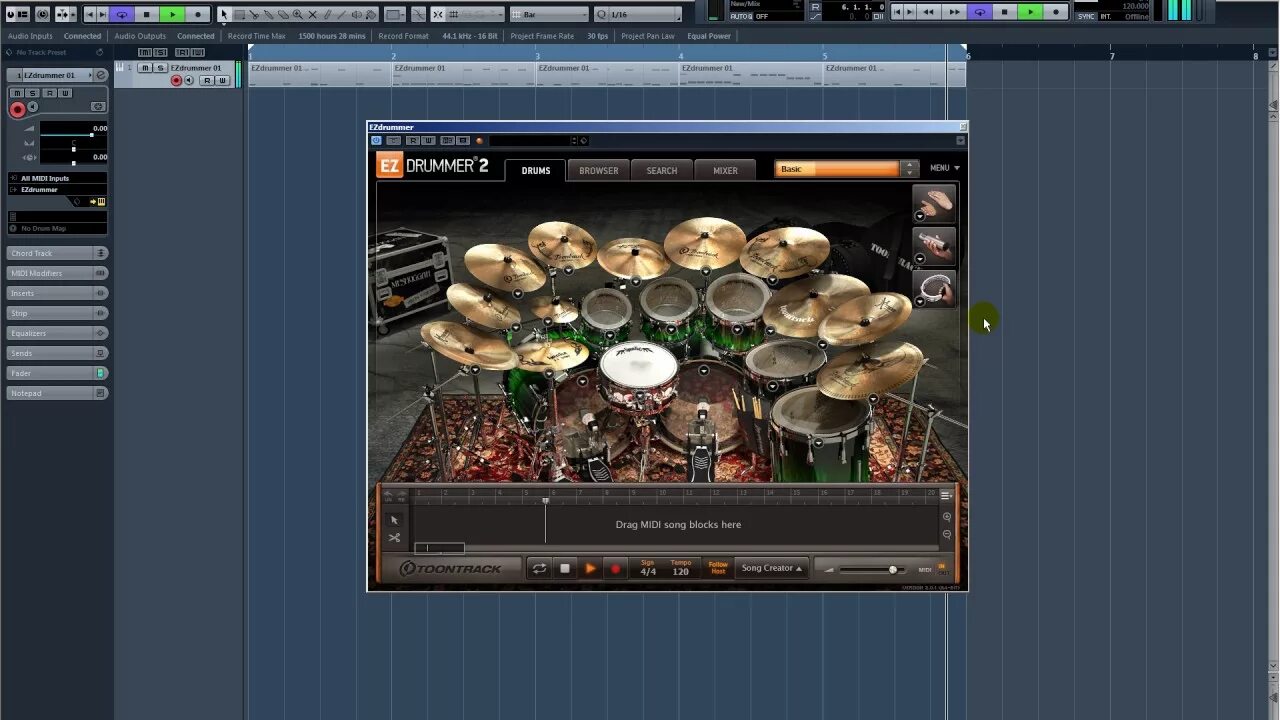Toggle Follow Host in EZdrummer
The height and width of the screenshot is (720, 1280).
(x=718, y=568)
